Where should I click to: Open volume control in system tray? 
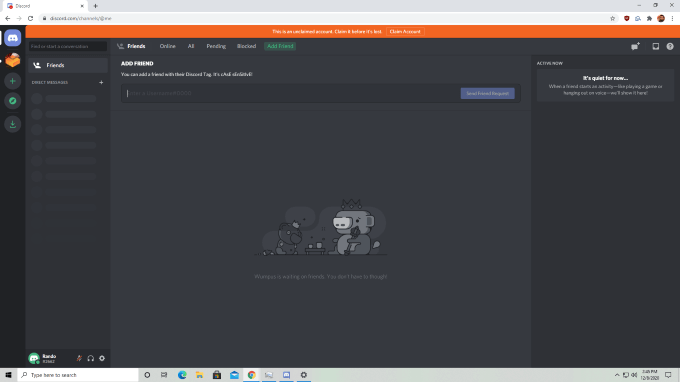pos(634,375)
